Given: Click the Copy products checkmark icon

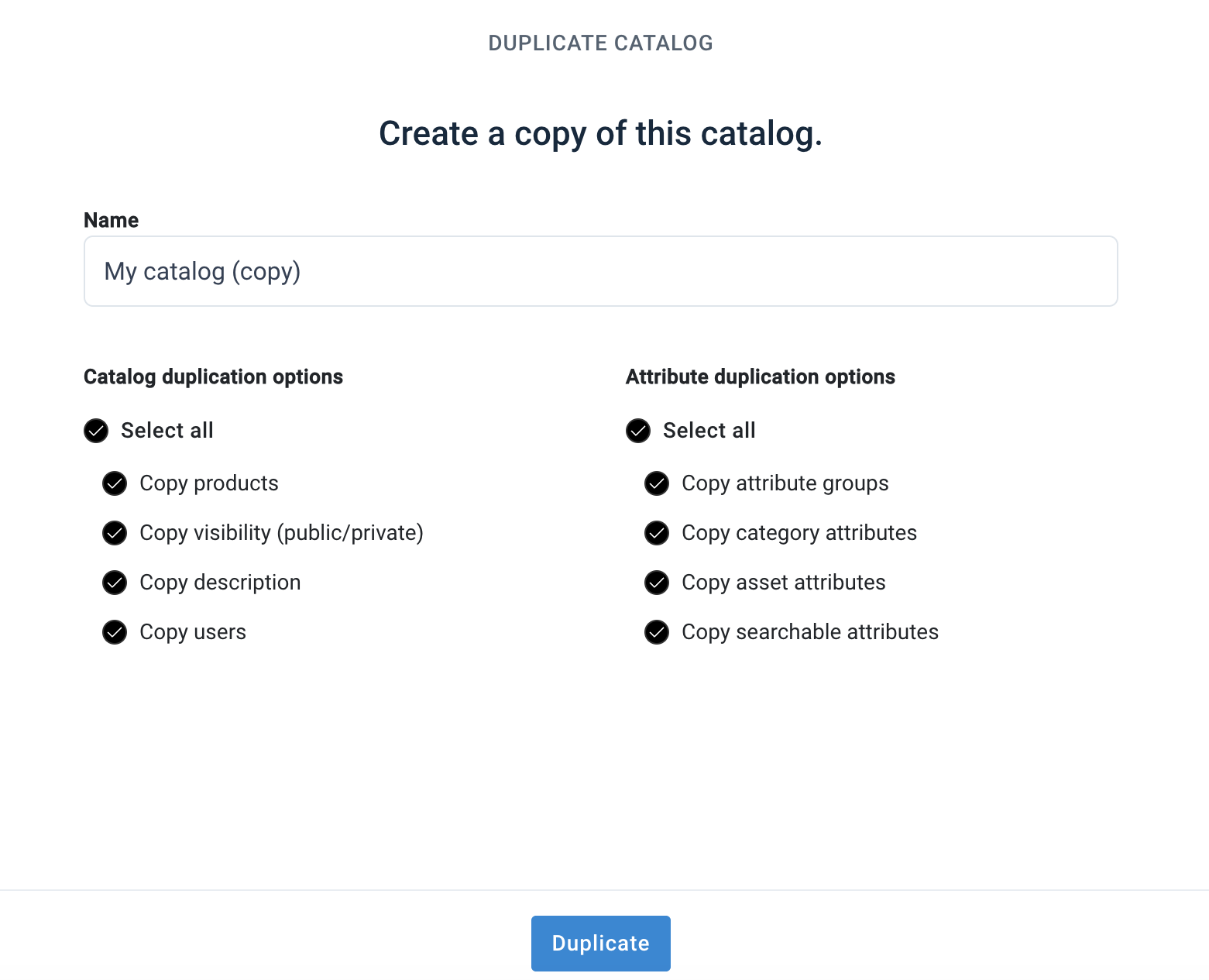Looking at the screenshot, I should [114, 483].
